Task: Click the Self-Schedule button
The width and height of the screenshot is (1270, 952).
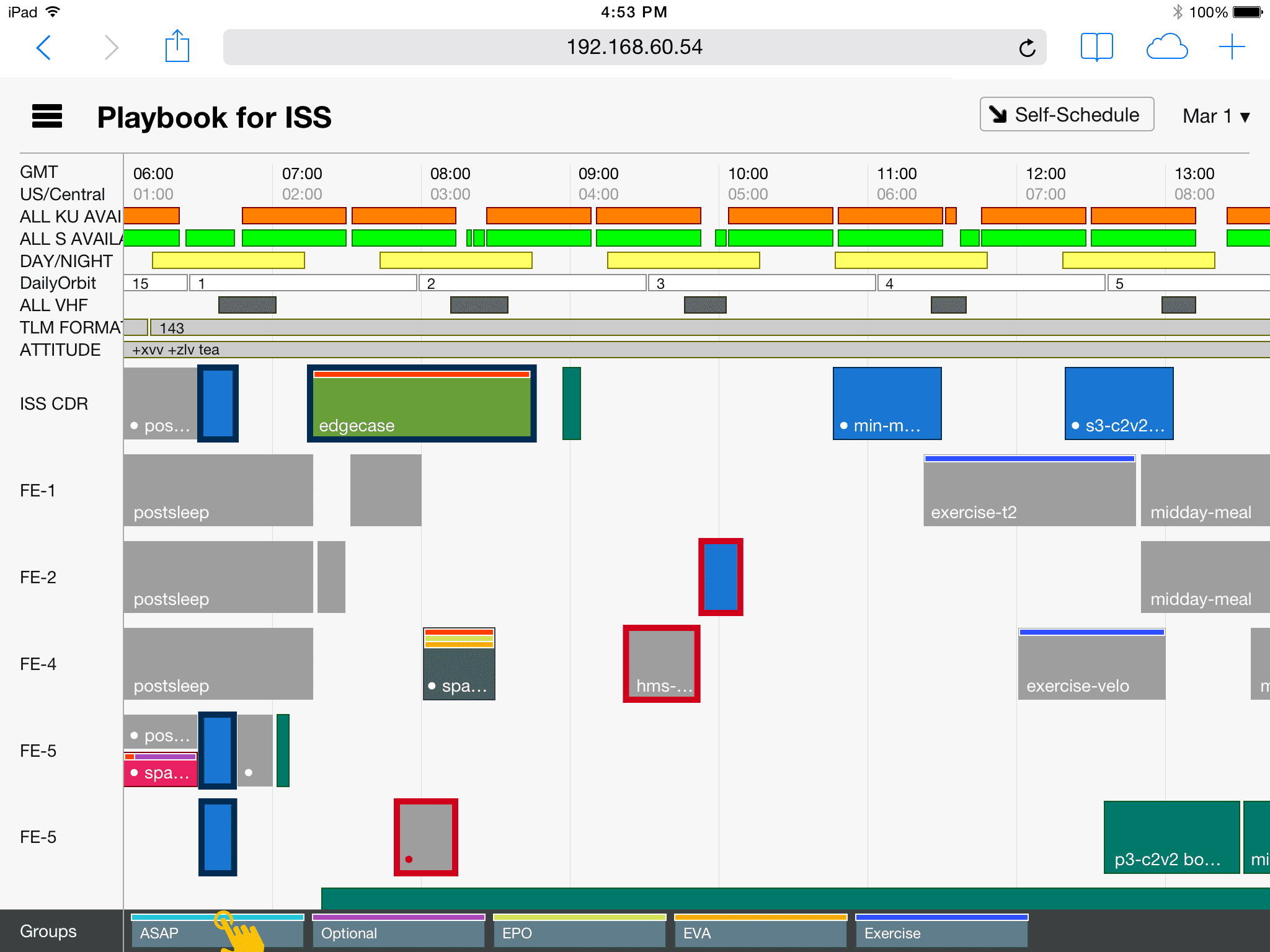Action: 1067,115
